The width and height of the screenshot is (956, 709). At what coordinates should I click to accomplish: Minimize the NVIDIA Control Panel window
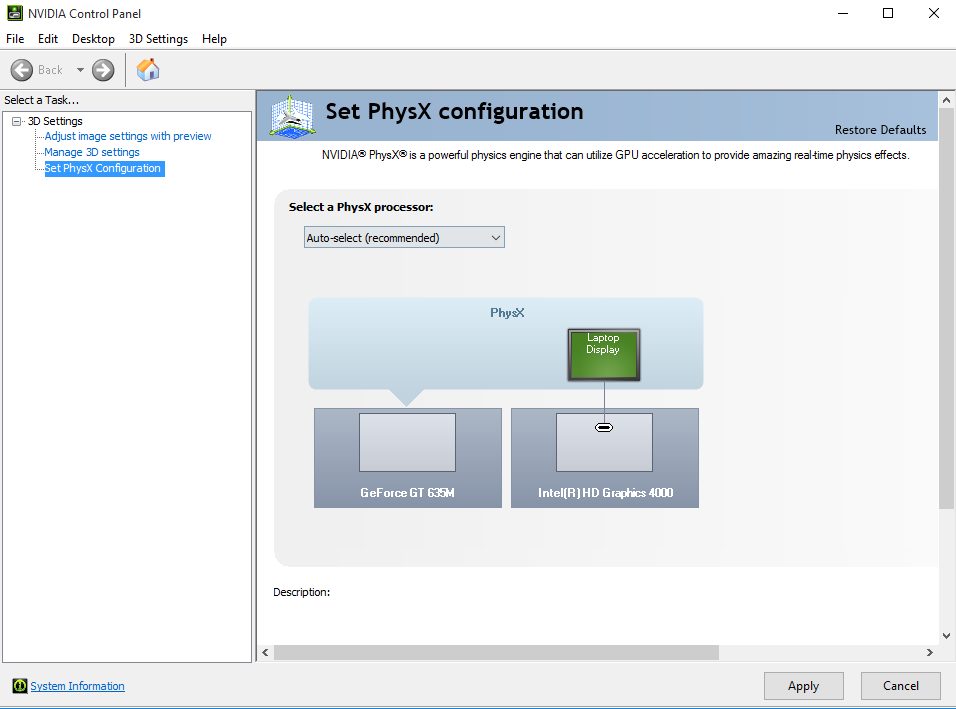coord(843,13)
